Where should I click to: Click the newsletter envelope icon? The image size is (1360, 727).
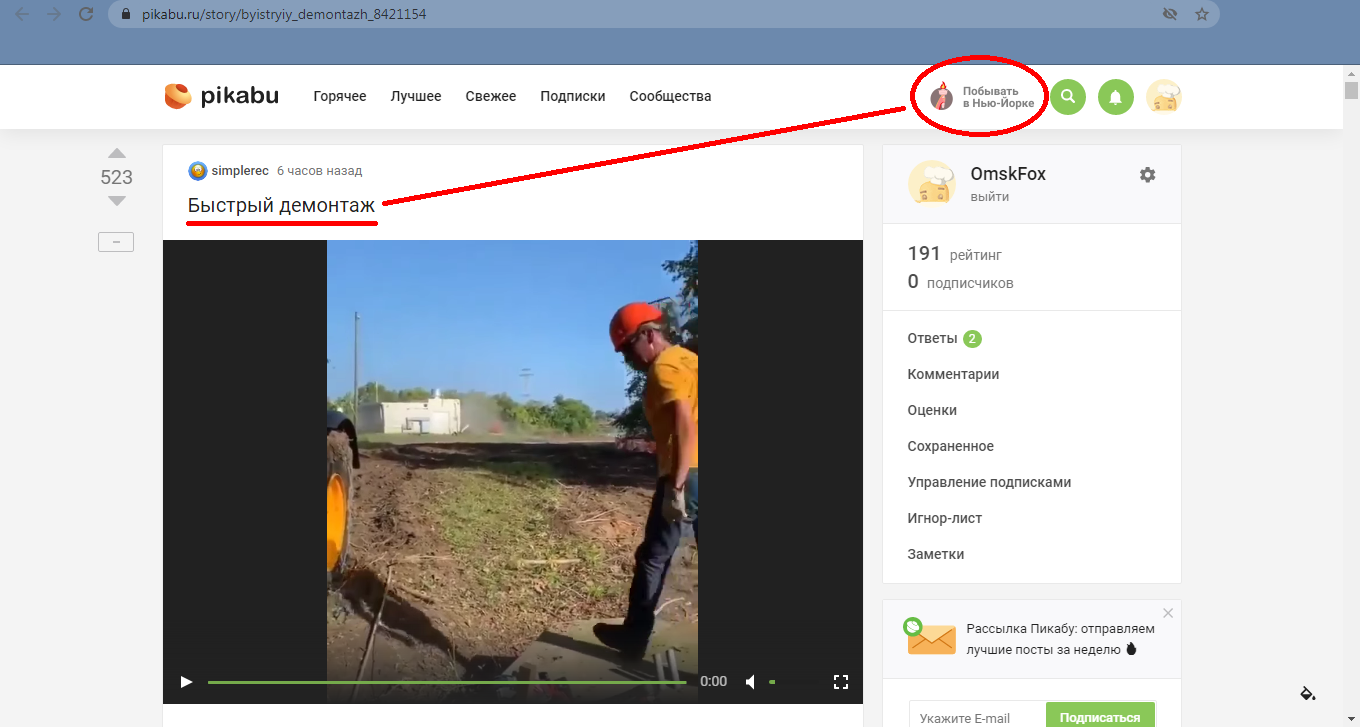pos(930,637)
